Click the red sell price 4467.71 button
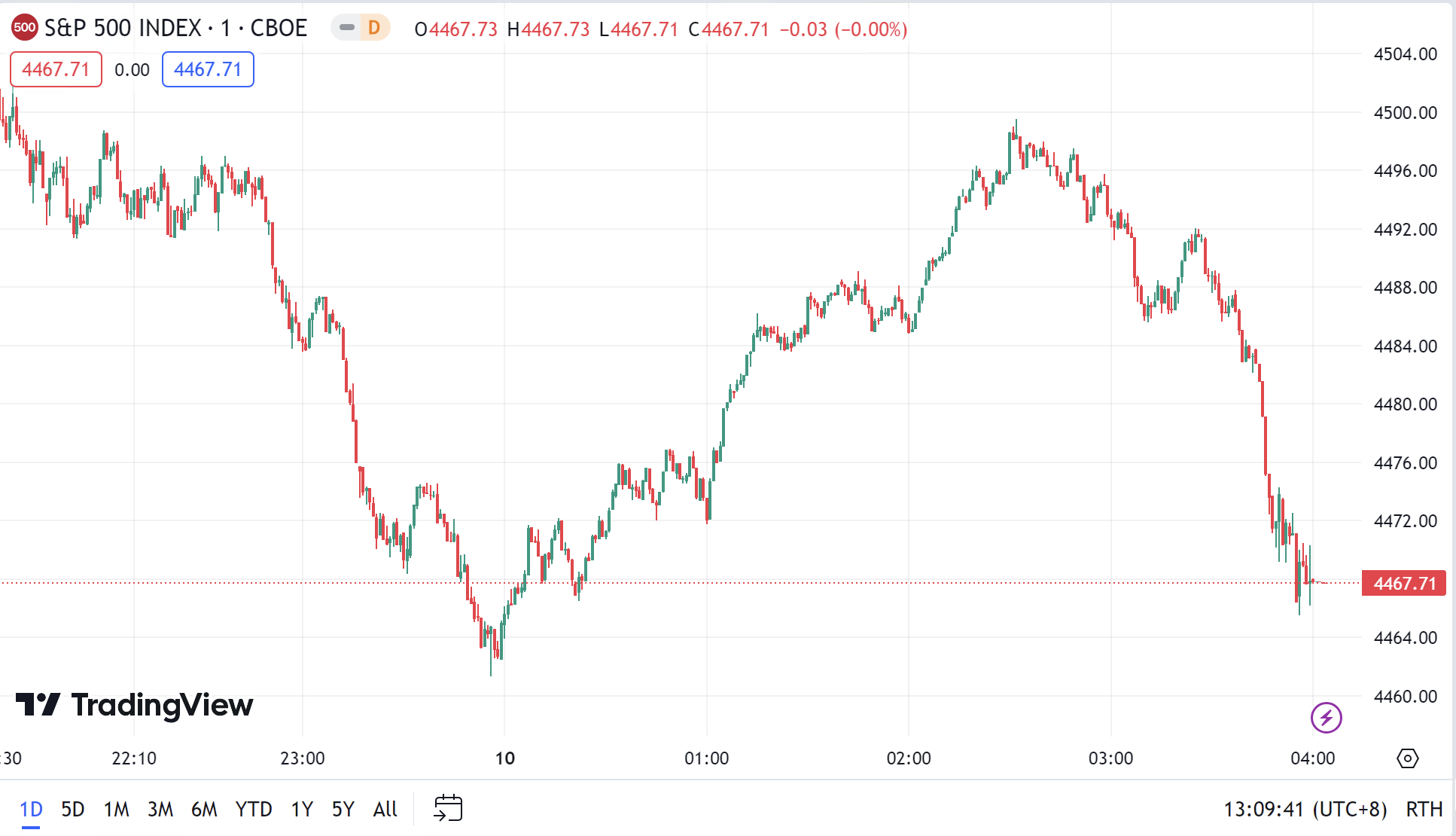 [x=56, y=69]
